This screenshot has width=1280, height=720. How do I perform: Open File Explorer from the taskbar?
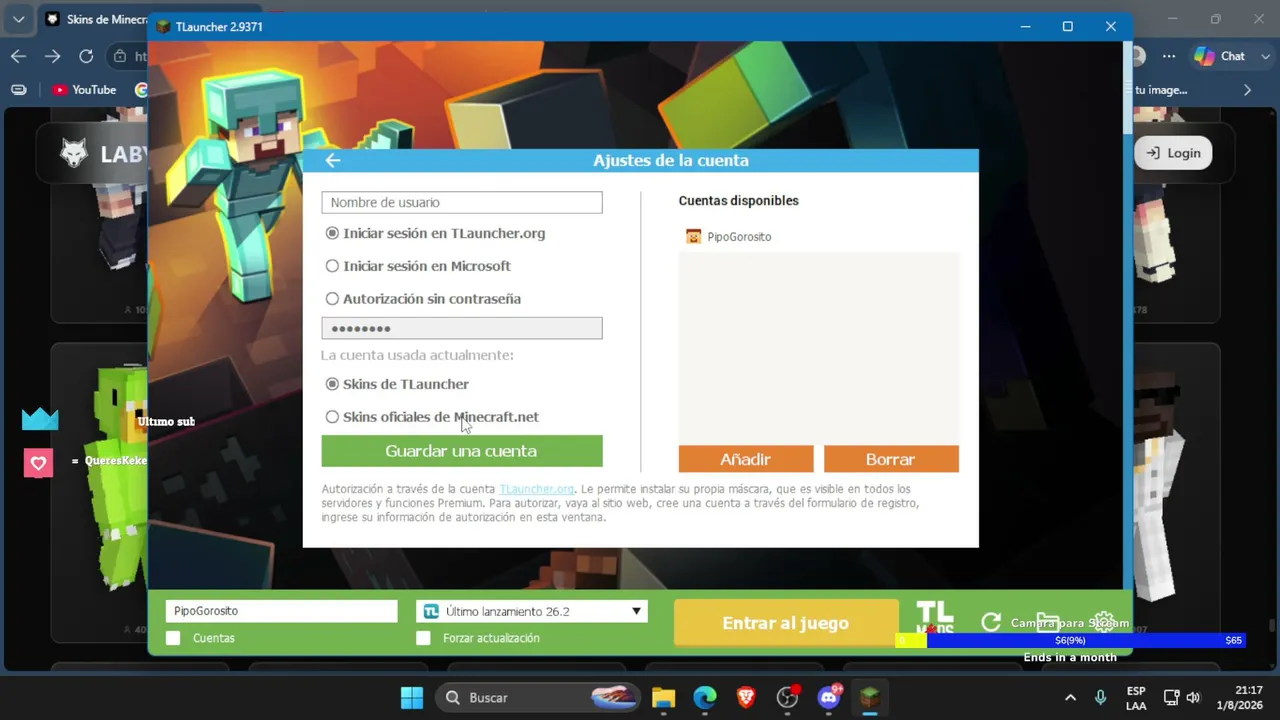(x=663, y=697)
